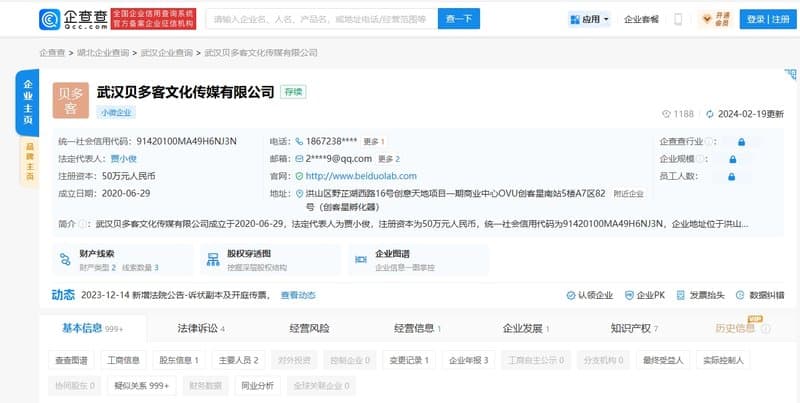The width and height of the screenshot is (800, 403).
Task: Open website http://www.beiduolab.com
Action: [x=361, y=176]
